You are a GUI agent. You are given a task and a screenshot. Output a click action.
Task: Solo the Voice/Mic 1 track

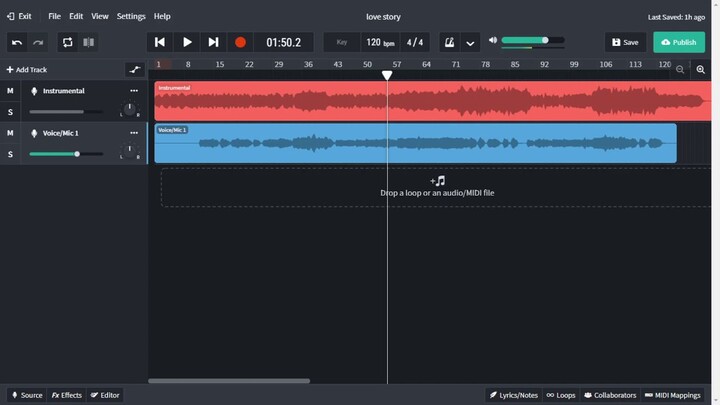tap(10, 154)
